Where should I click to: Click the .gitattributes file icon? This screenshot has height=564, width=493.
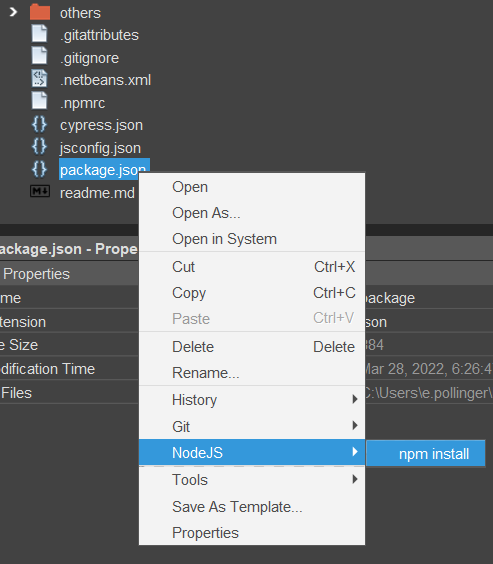39,34
